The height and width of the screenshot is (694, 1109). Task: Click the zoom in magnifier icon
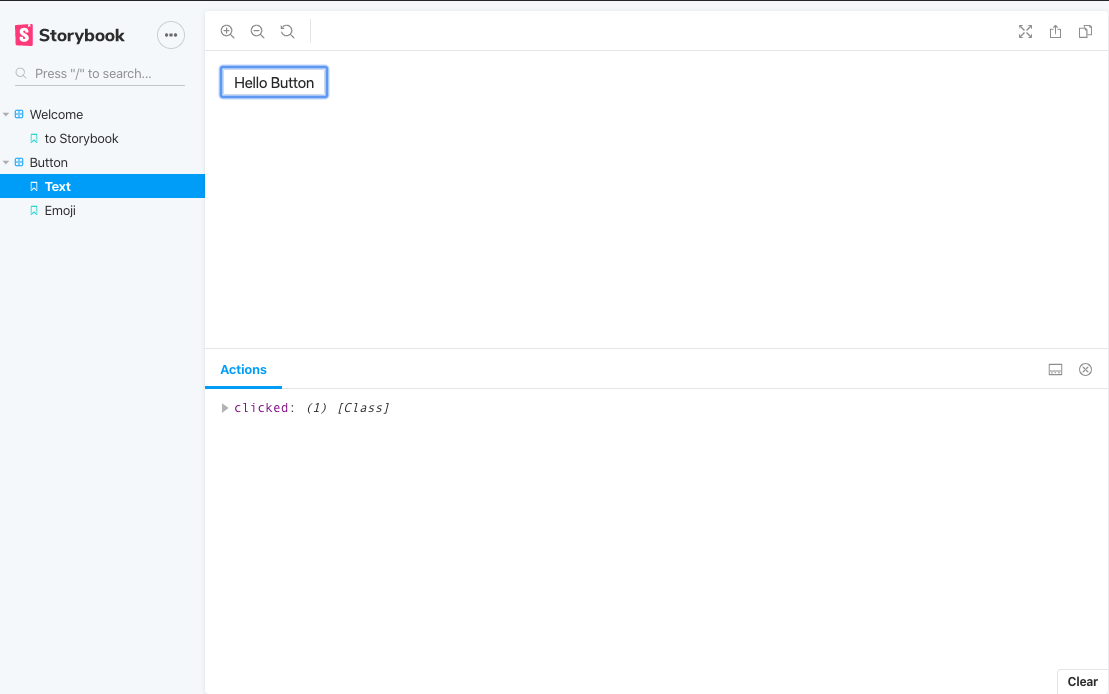click(227, 32)
